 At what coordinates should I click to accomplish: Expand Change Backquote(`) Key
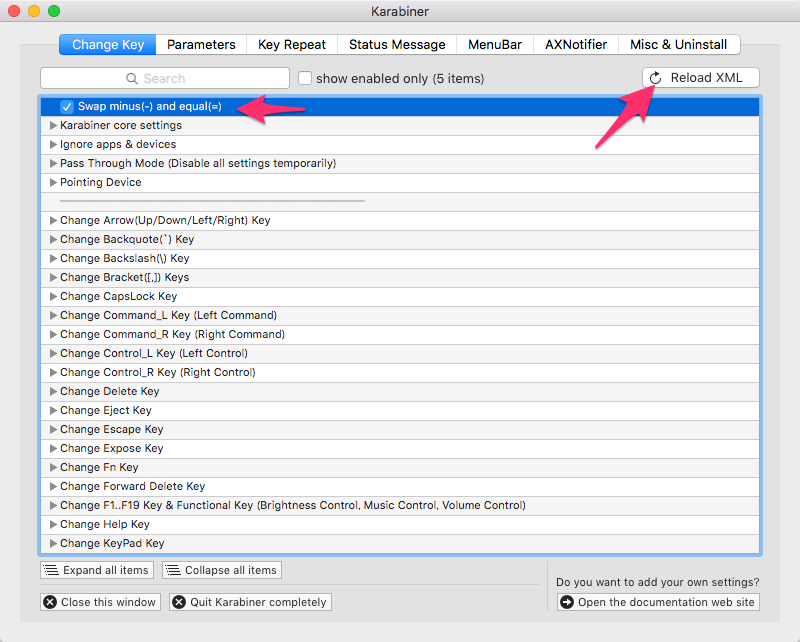tap(53, 239)
